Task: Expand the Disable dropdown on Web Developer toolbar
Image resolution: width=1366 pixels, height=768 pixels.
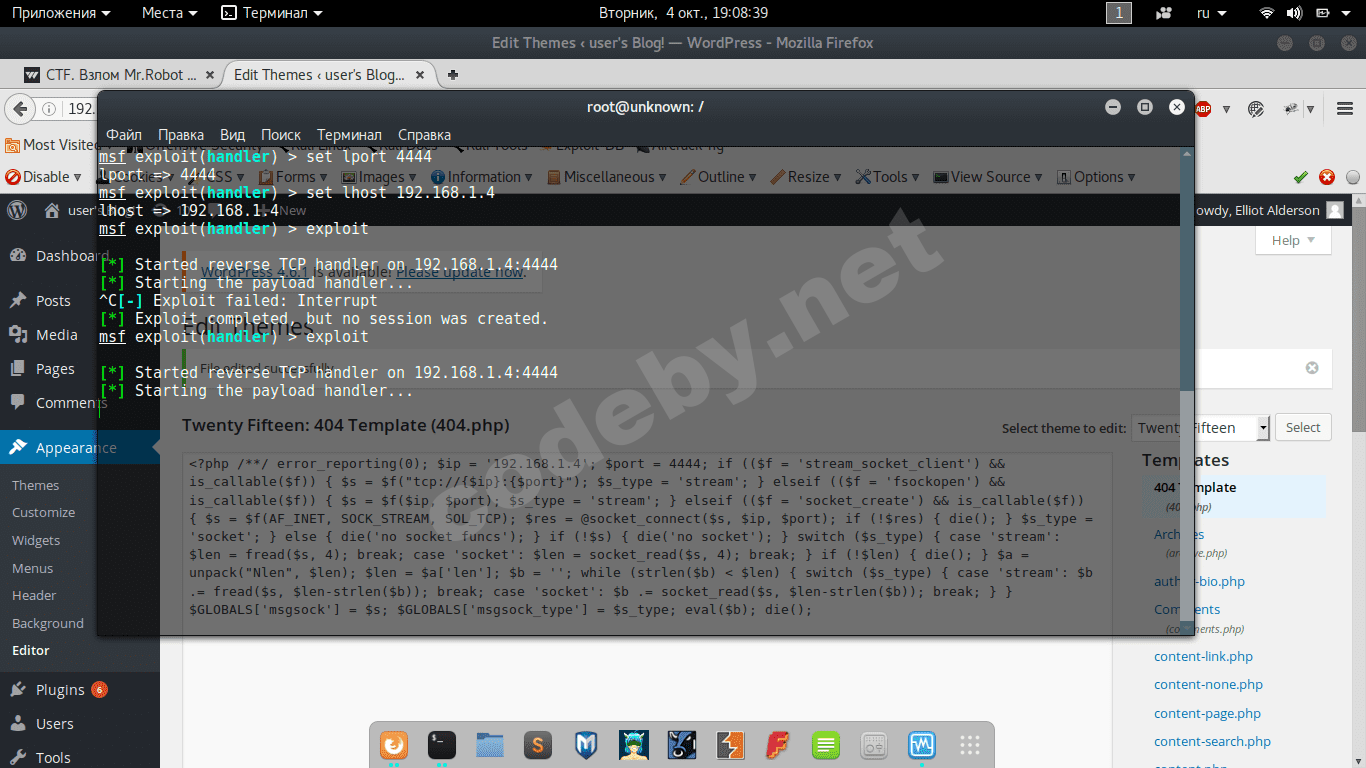Action: click(44, 177)
